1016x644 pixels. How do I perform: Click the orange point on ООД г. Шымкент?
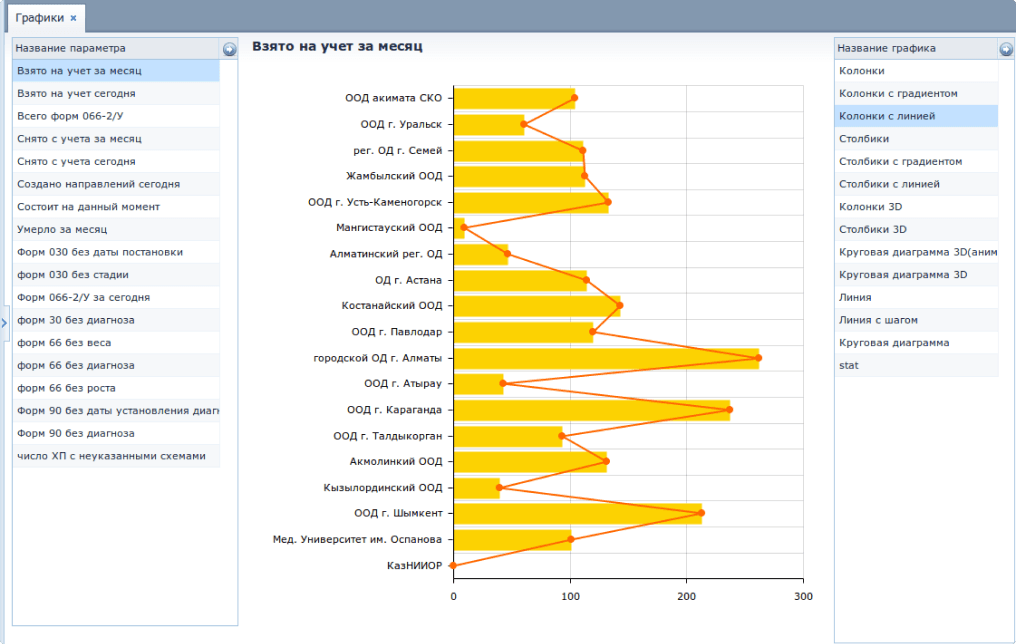pyautogui.click(x=702, y=513)
